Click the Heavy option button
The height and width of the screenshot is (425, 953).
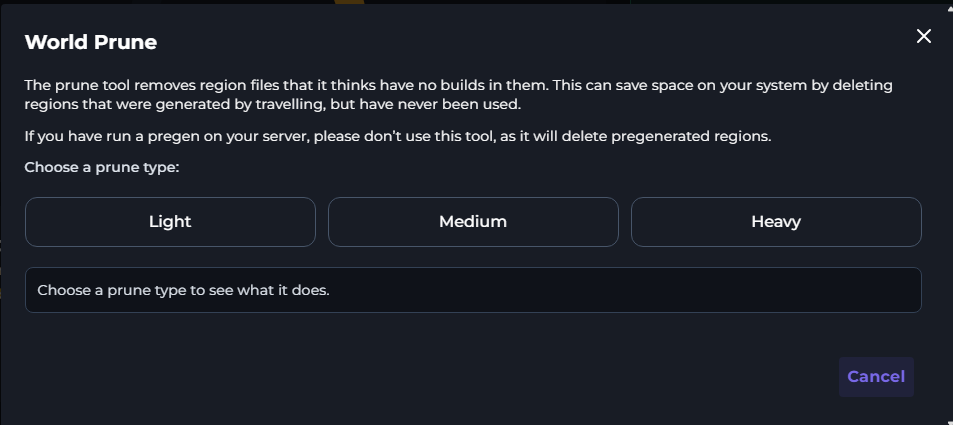pos(776,222)
